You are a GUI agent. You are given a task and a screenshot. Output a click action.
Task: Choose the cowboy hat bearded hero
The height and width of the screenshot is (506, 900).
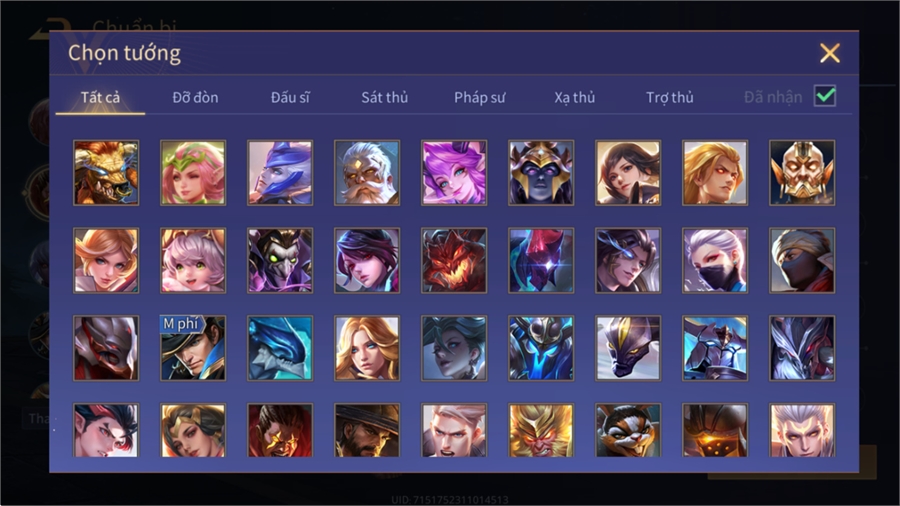click(367, 430)
